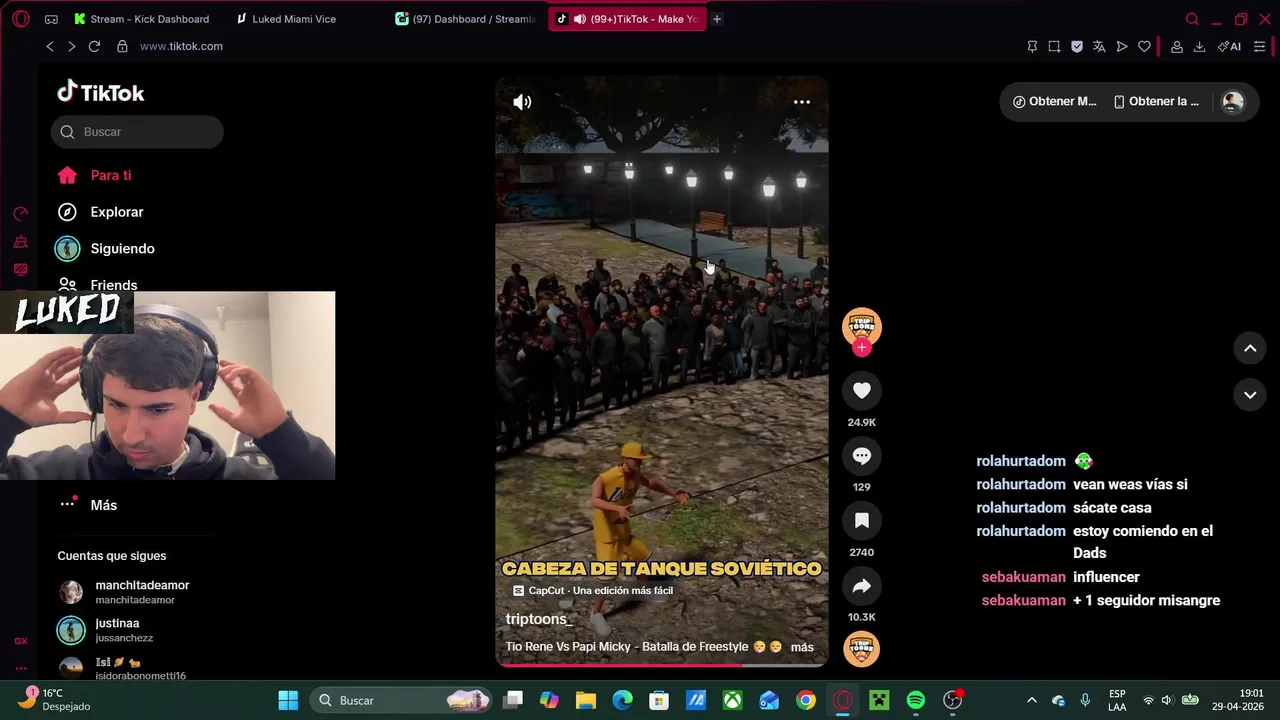Open browser downloads
Screen dimensions: 1280x720
[1199, 47]
